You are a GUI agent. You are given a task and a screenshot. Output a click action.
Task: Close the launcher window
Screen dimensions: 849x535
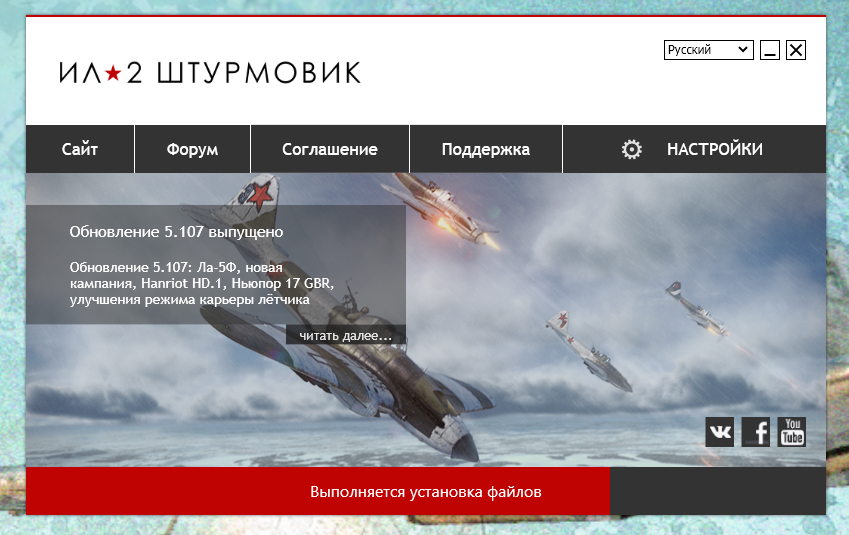click(x=795, y=50)
